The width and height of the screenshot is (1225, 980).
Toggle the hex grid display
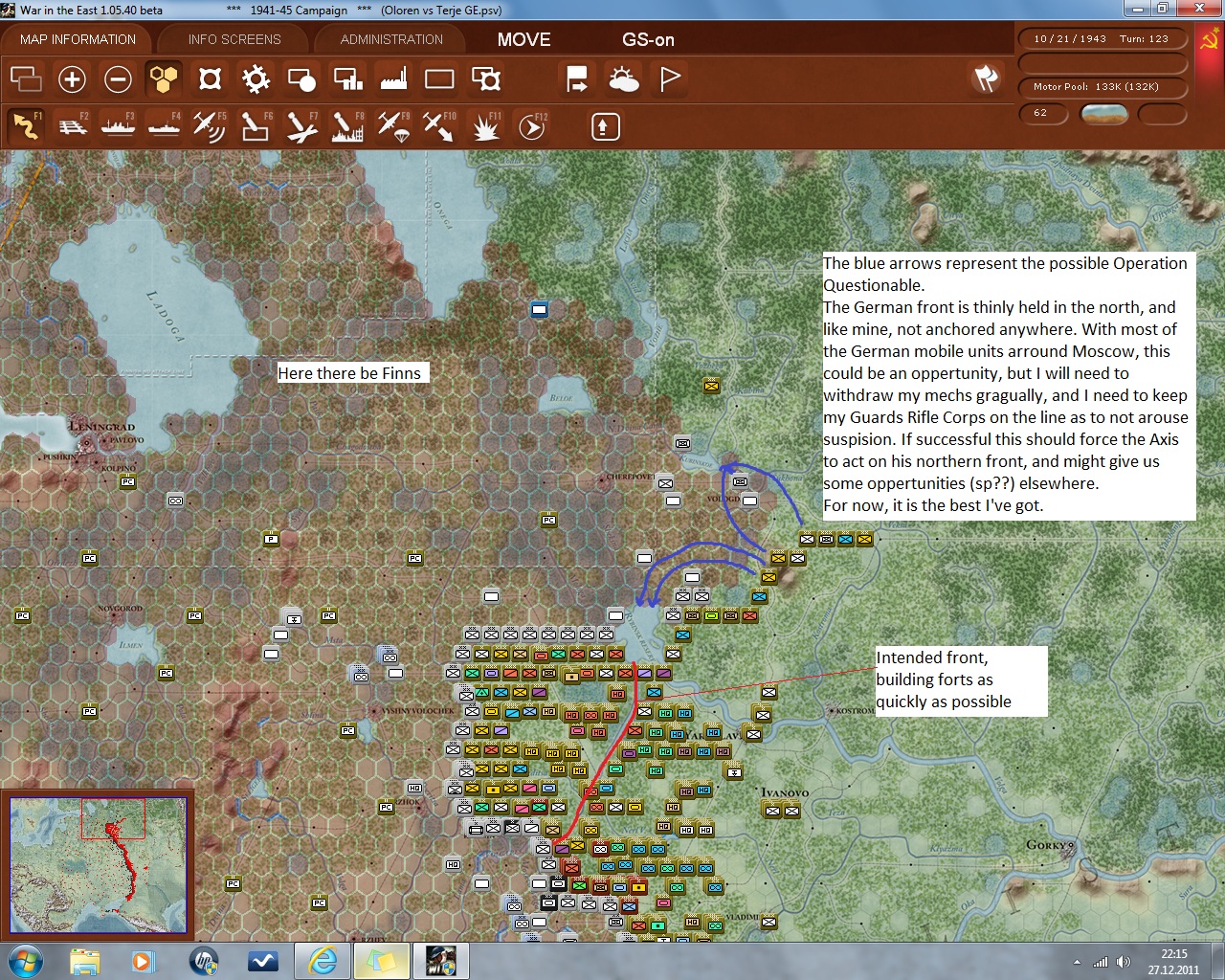tap(164, 78)
